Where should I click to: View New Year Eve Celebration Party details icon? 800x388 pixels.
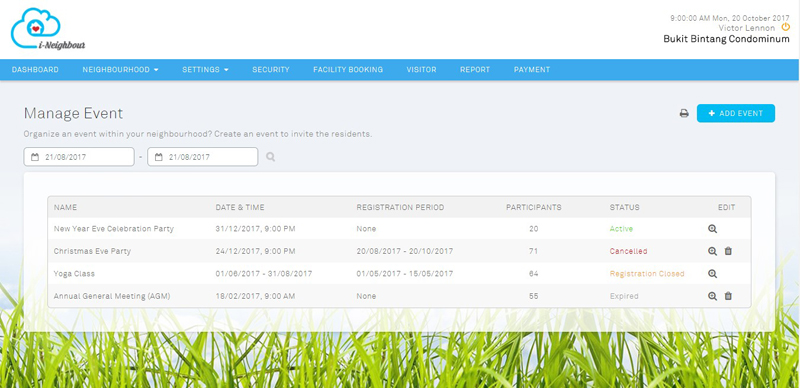pos(712,229)
